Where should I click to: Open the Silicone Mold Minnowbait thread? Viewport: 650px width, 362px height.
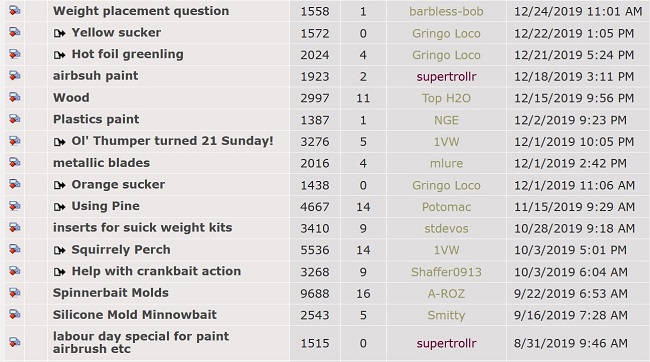click(x=134, y=315)
